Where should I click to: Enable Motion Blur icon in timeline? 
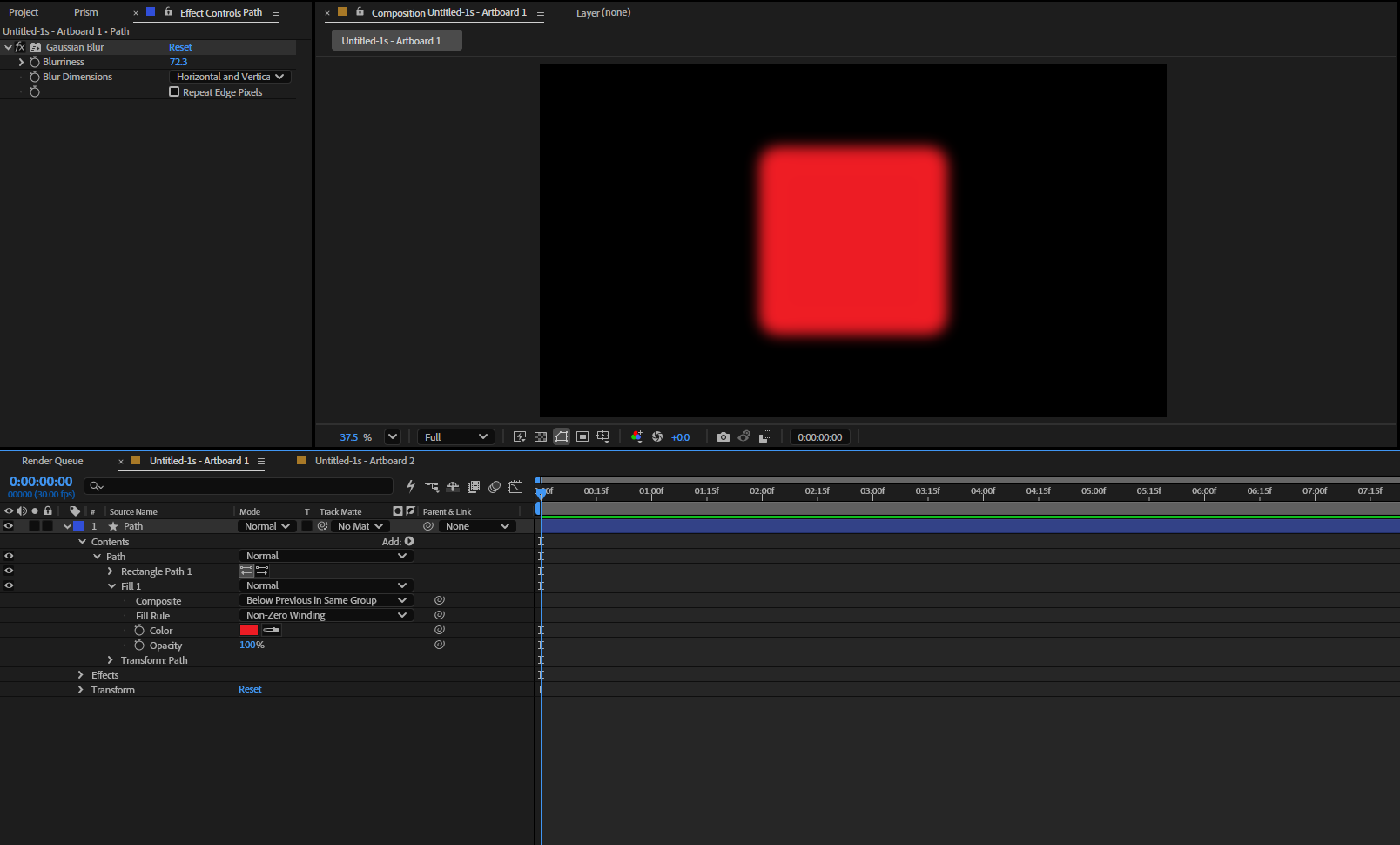click(x=495, y=486)
